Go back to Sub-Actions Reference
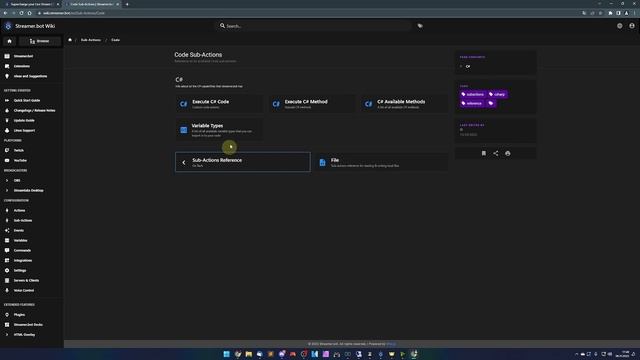Screen dimensions: 640x360 click(243, 162)
